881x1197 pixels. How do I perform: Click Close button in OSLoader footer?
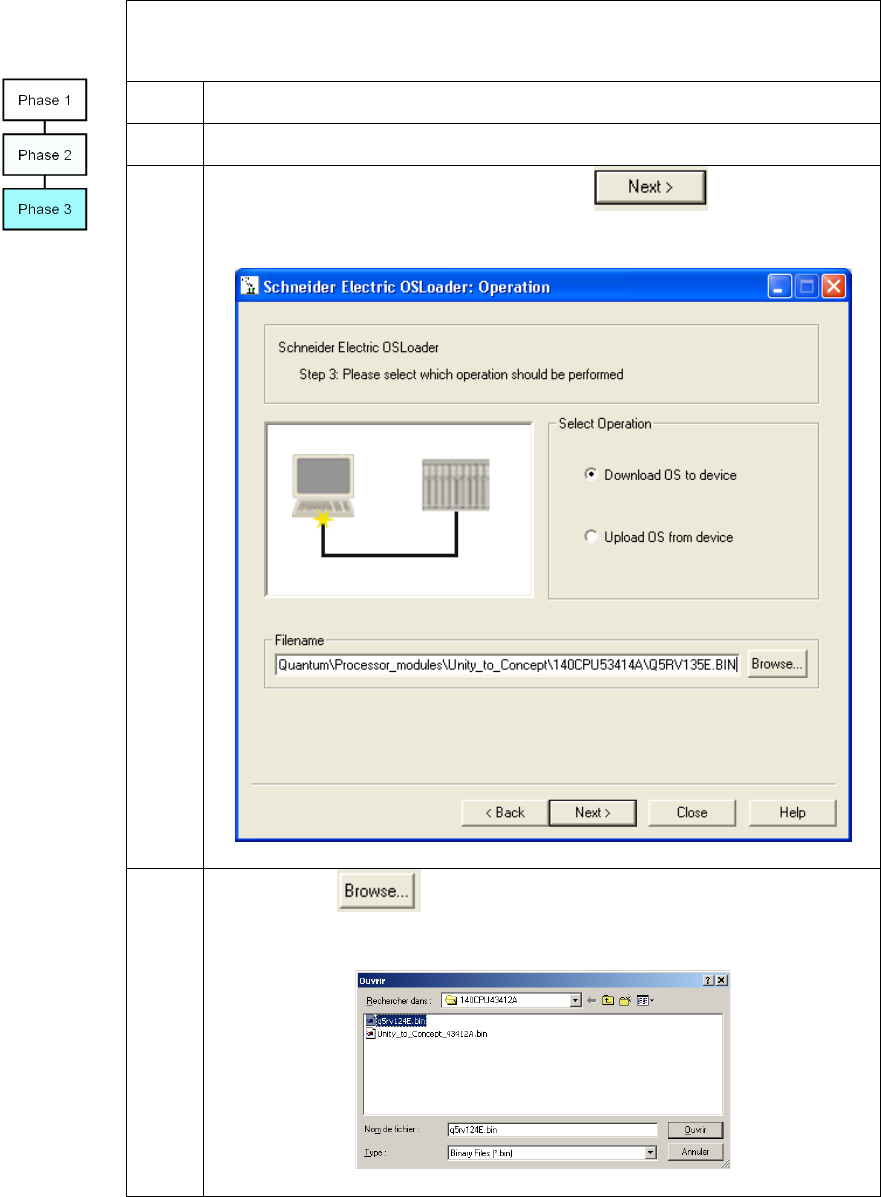pyautogui.click(x=692, y=813)
